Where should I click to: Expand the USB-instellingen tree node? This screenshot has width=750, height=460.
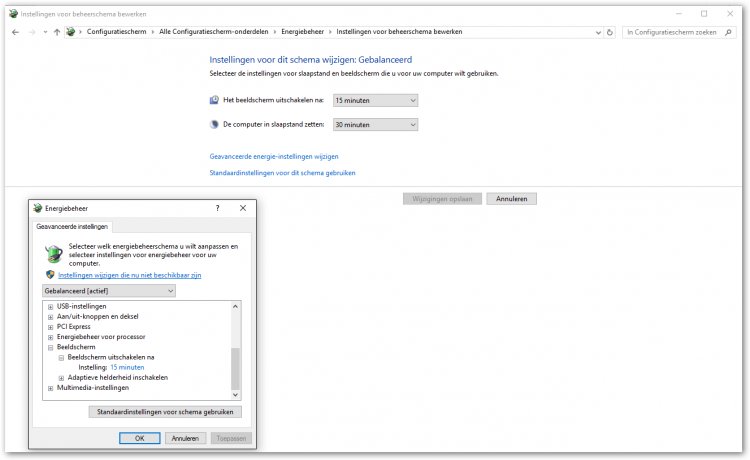click(x=50, y=306)
